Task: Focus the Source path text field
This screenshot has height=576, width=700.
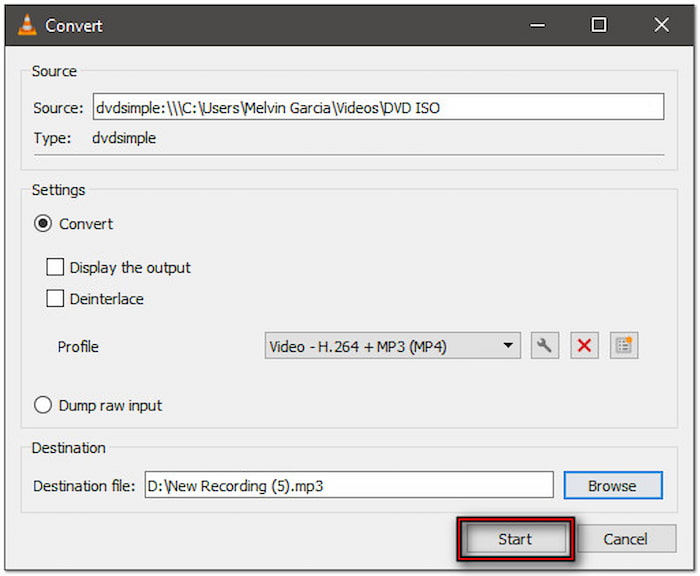Action: pos(378,107)
